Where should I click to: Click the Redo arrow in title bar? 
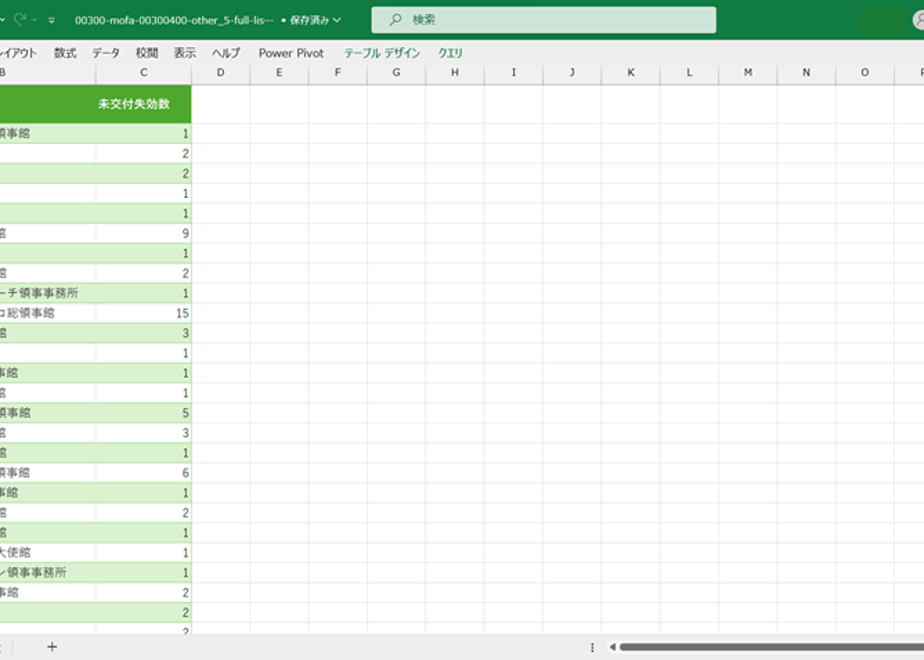[19, 19]
